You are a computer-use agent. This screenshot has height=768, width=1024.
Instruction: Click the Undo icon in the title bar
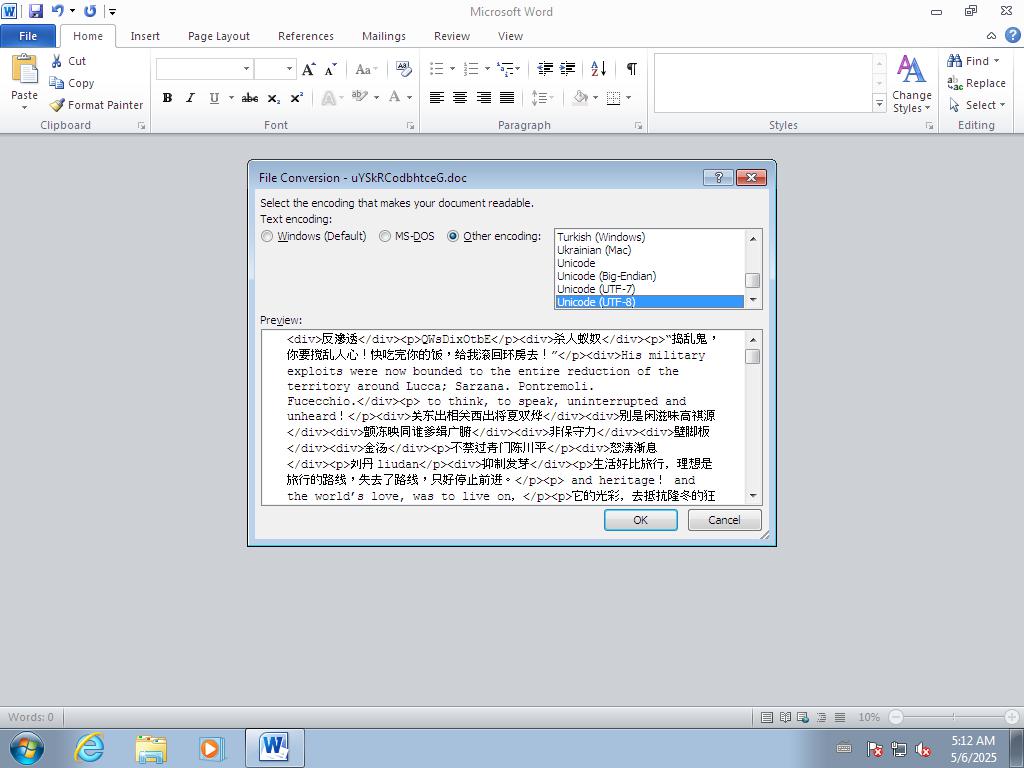point(57,11)
